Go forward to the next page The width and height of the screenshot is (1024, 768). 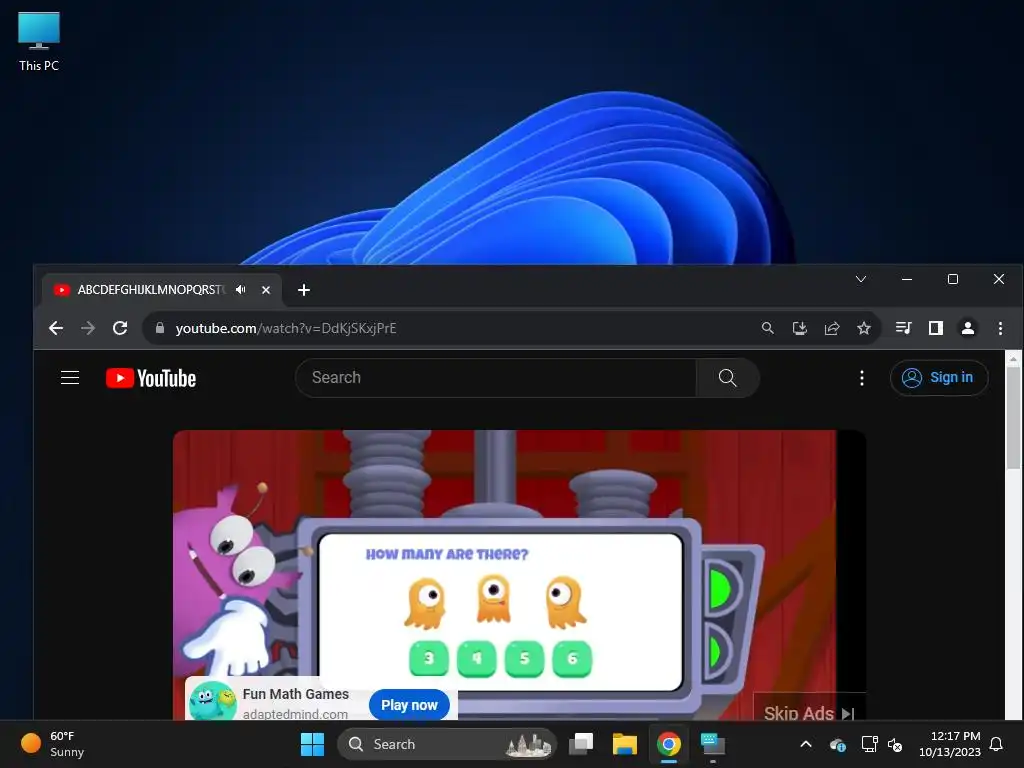click(88, 328)
